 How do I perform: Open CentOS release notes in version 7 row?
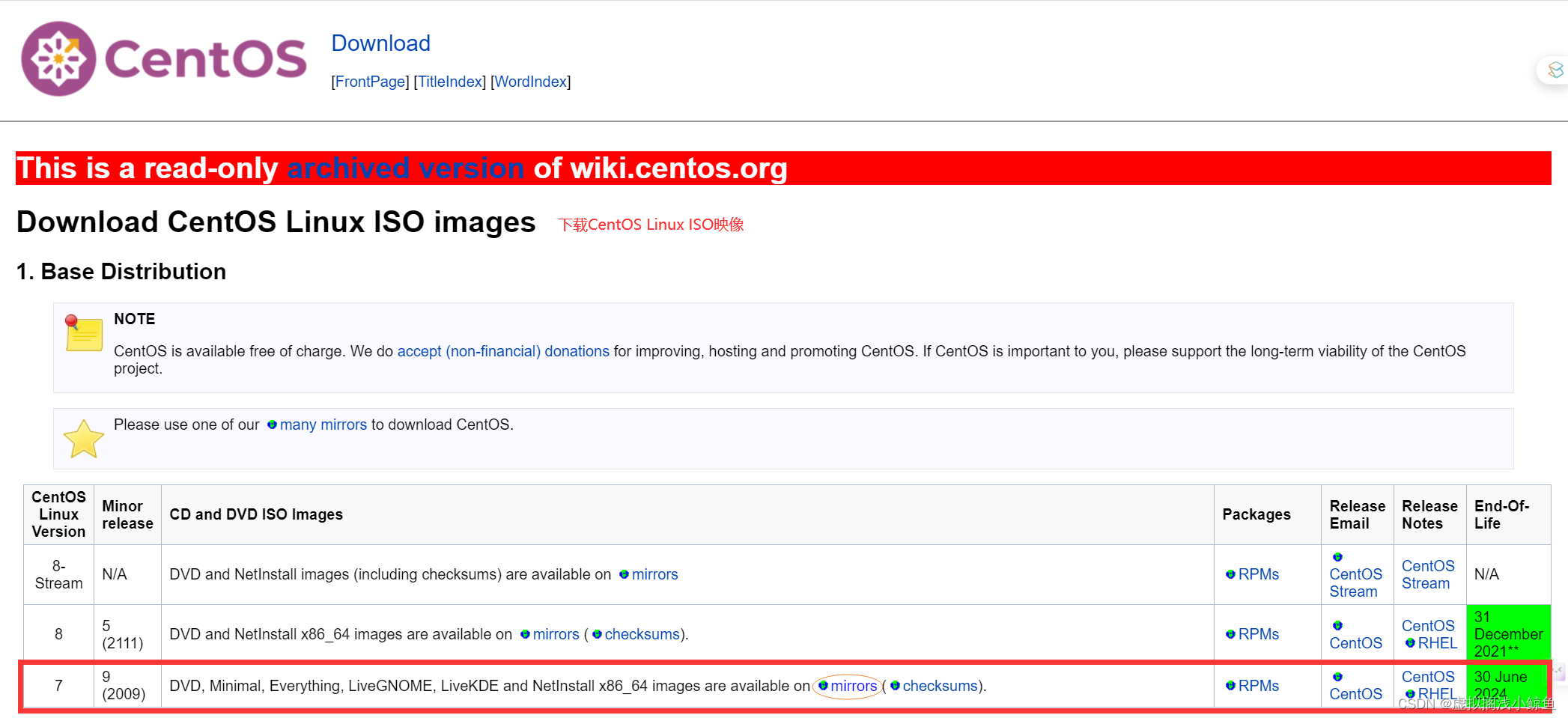(1428, 677)
